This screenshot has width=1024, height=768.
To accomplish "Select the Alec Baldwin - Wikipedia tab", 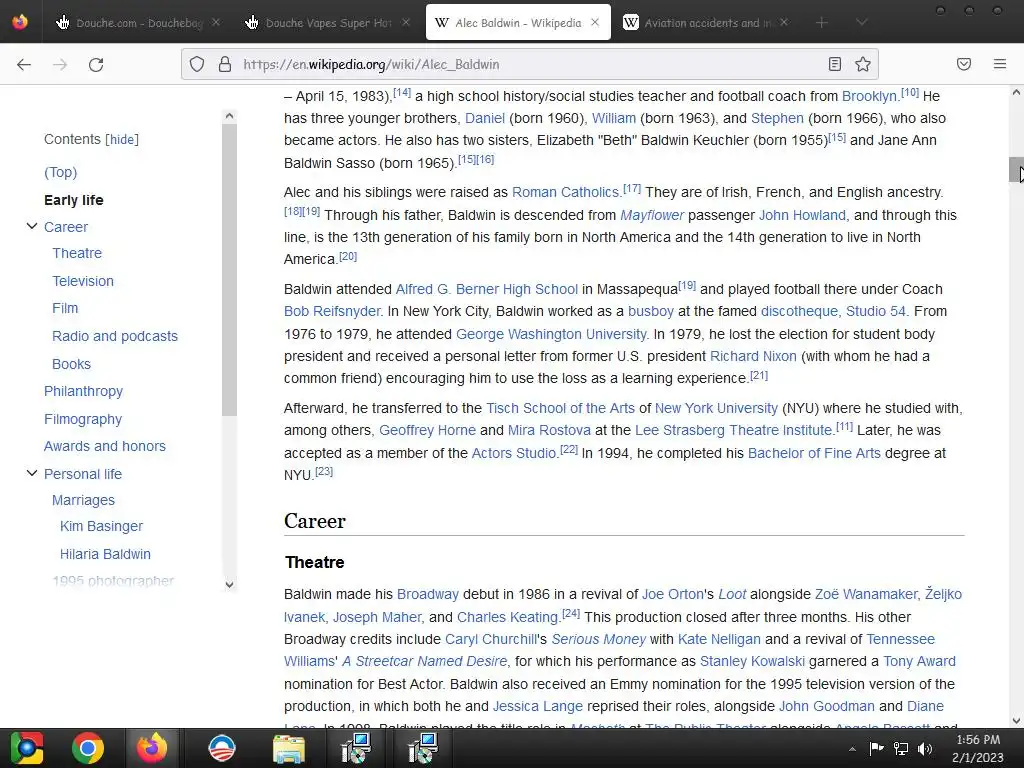I will [518, 23].
